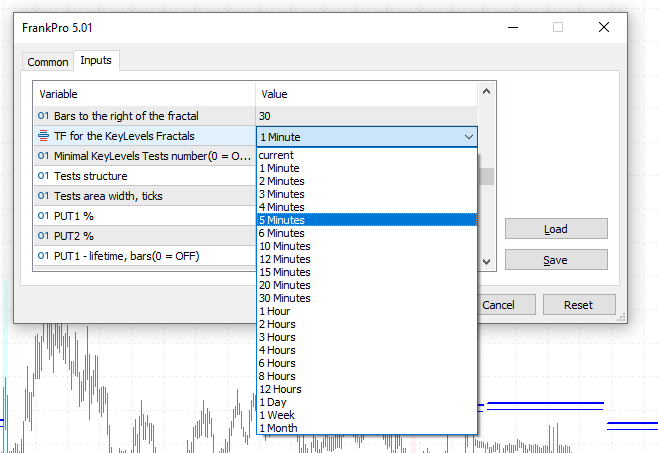Viewport: 658px width, 453px height.
Task: Click the Cancel button
Action: 498,305
